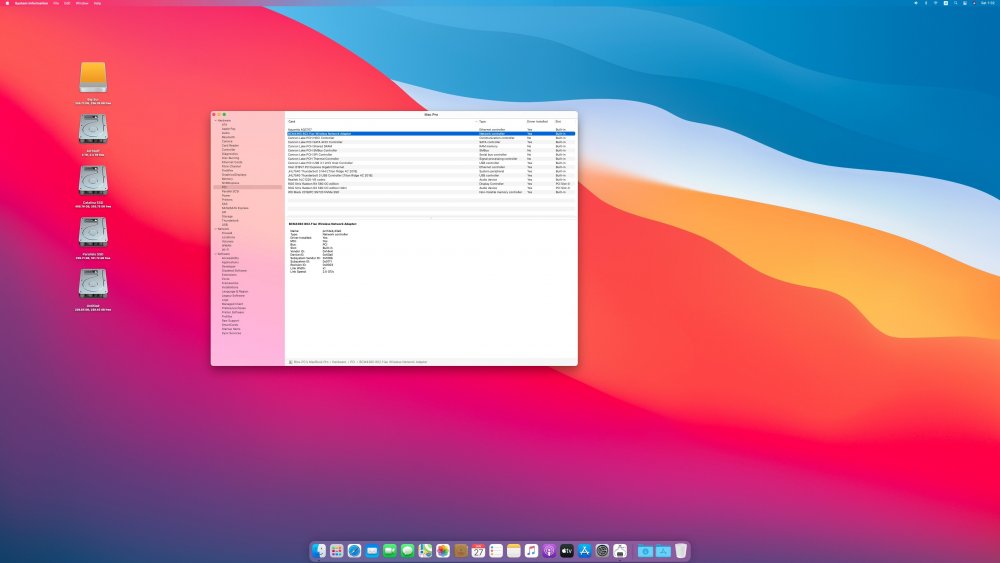Screen dimensions: 1000x563
Task: Select USB in the Hardware list
Action: [224, 224]
